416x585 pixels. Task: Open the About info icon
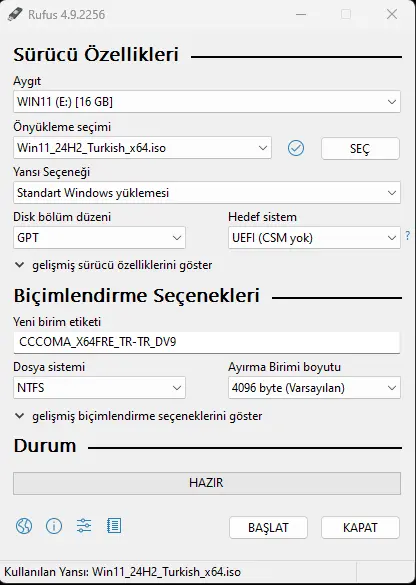pyautogui.click(x=54, y=526)
